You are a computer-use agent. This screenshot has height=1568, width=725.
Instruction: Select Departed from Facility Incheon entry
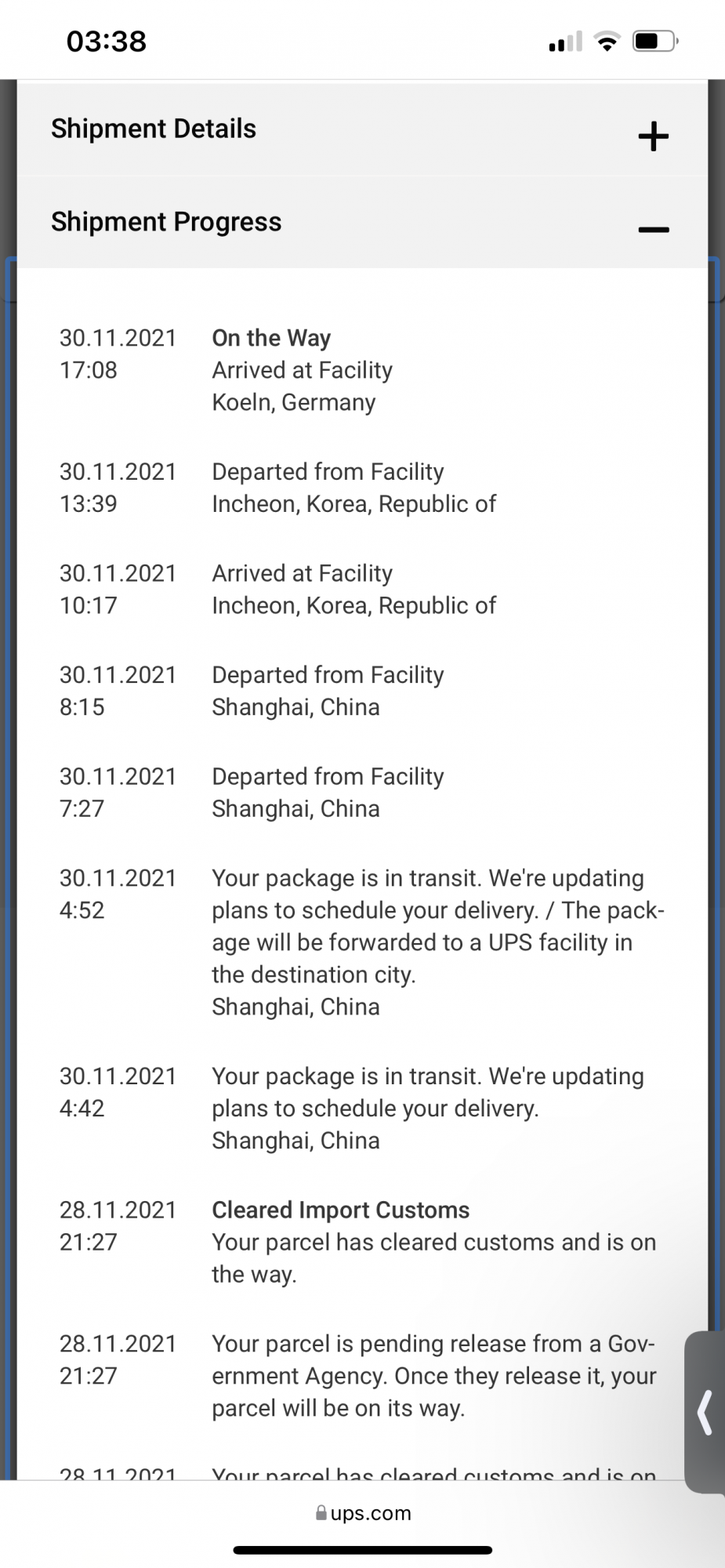pyautogui.click(x=362, y=488)
